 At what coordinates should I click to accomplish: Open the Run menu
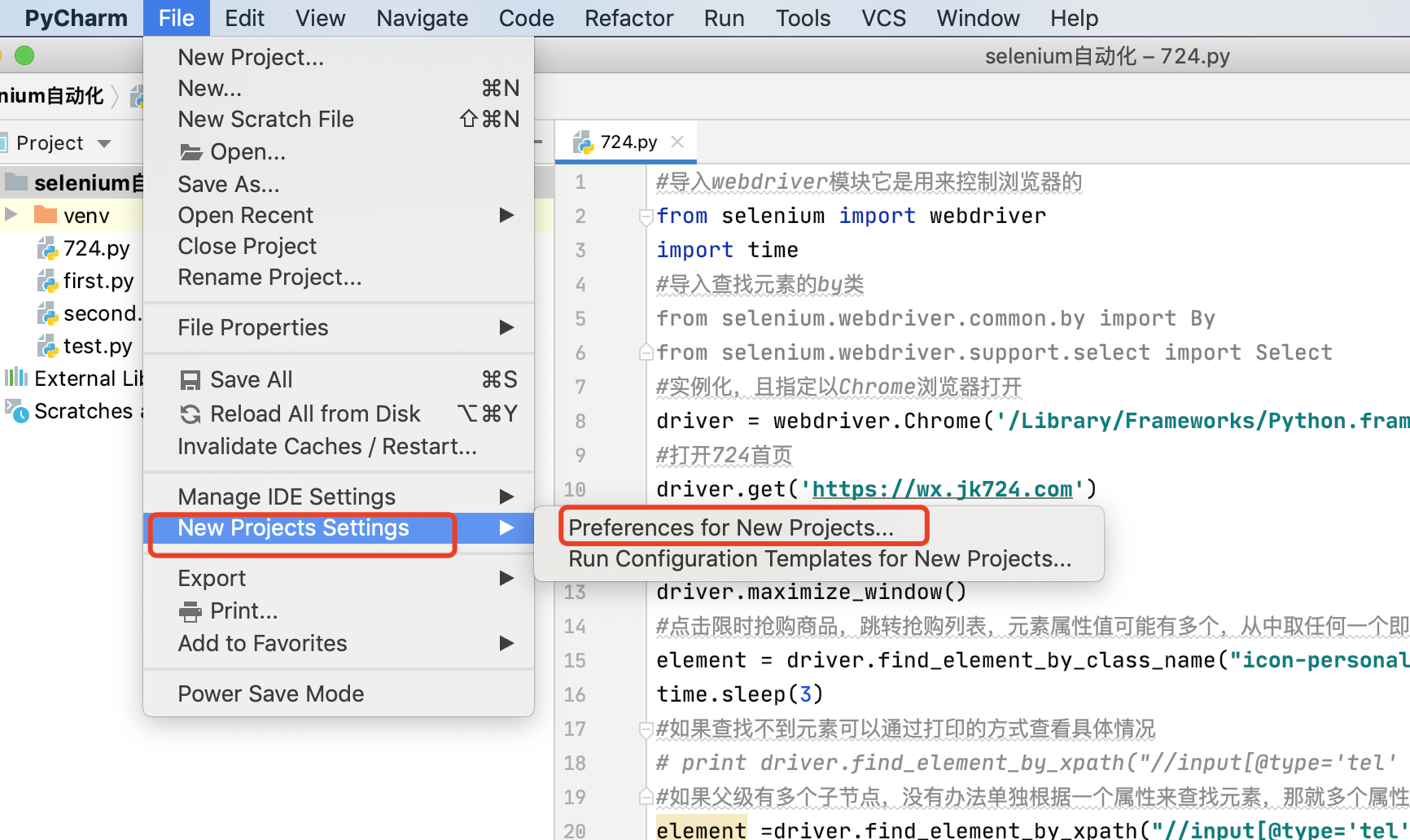724,18
